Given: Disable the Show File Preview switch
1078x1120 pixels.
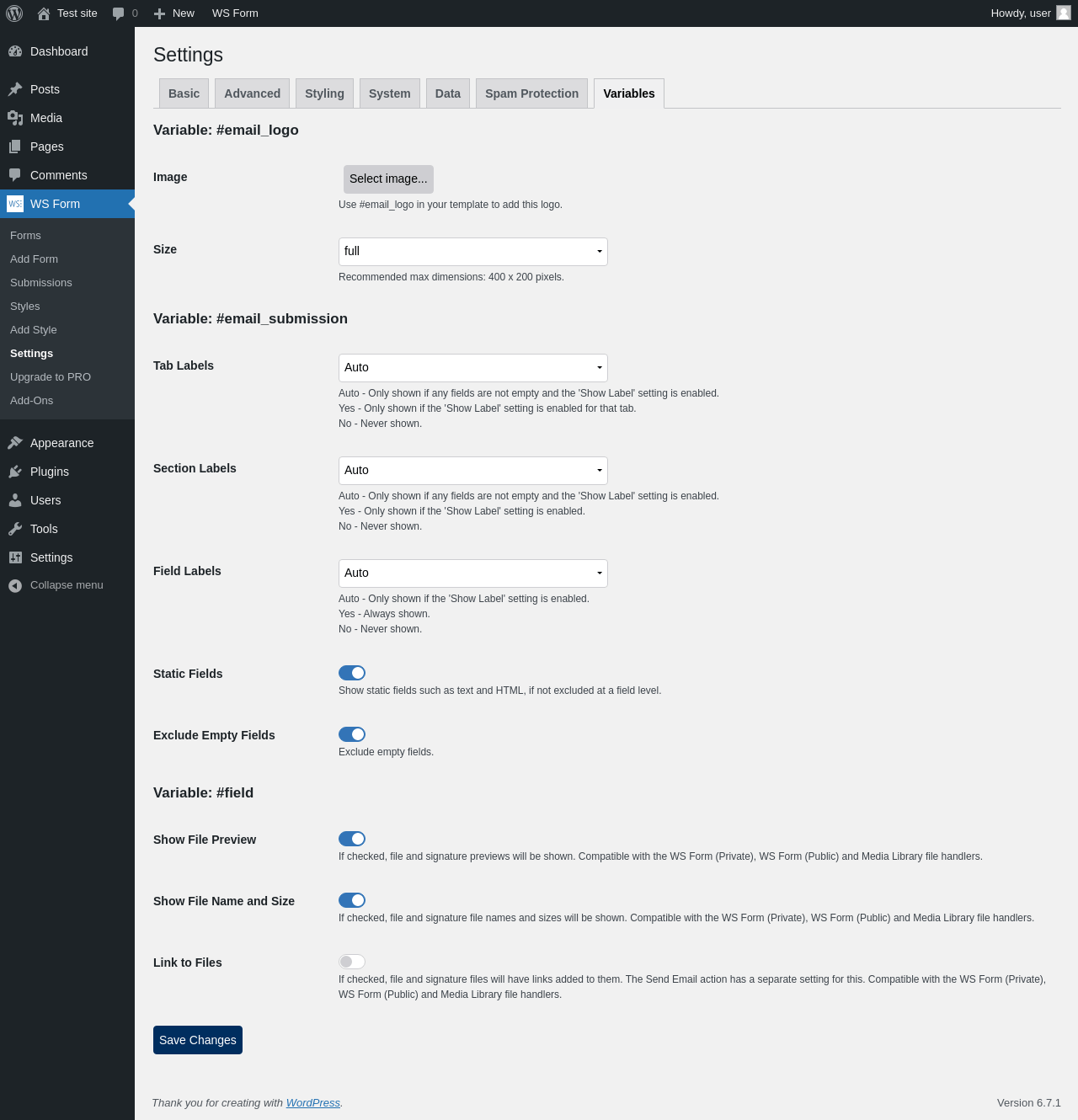Looking at the screenshot, I should tap(352, 839).
